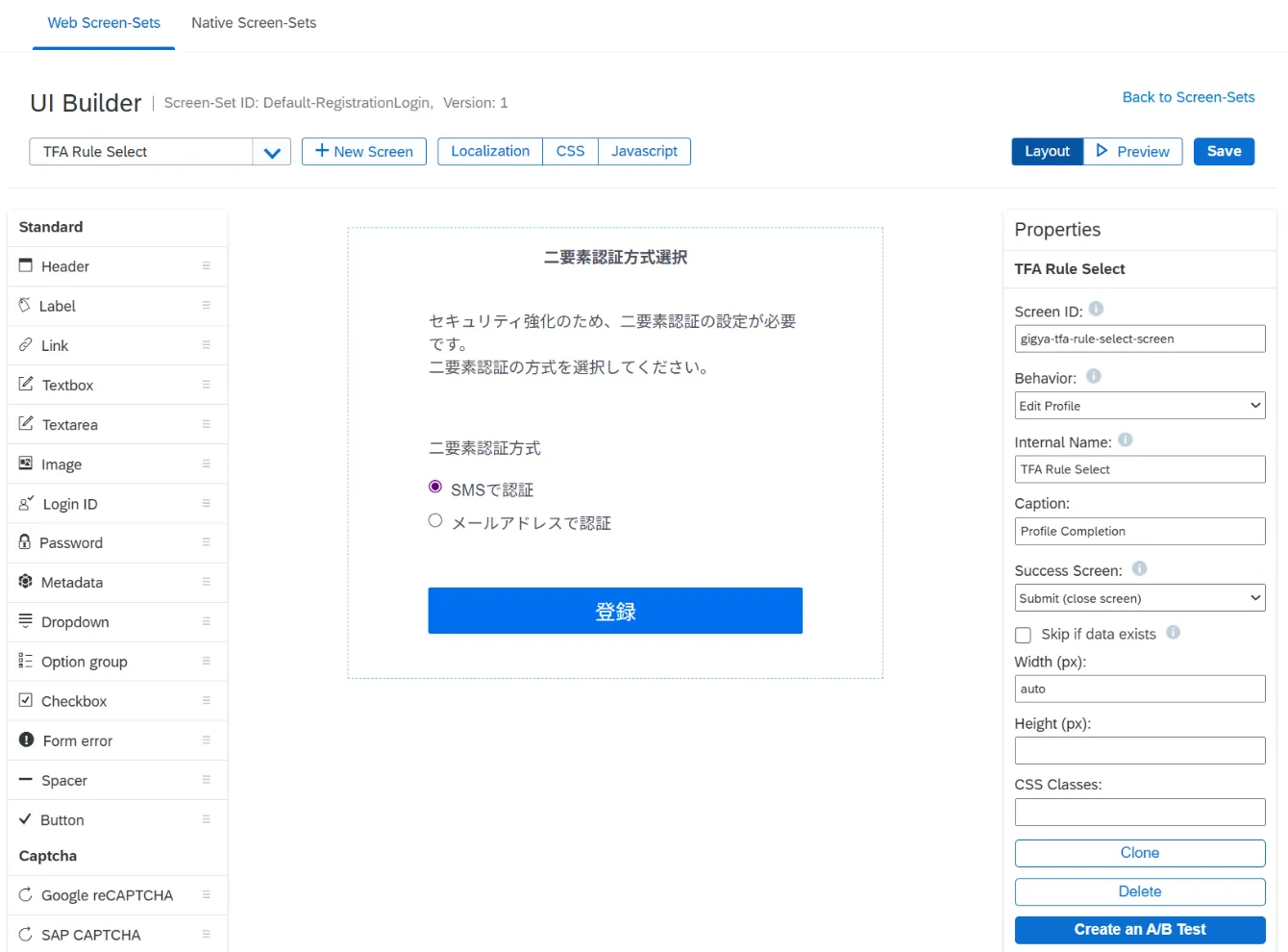This screenshot has width=1288, height=952.
Task: Click the Google reCAPTCHA icon
Action: [x=26, y=894]
